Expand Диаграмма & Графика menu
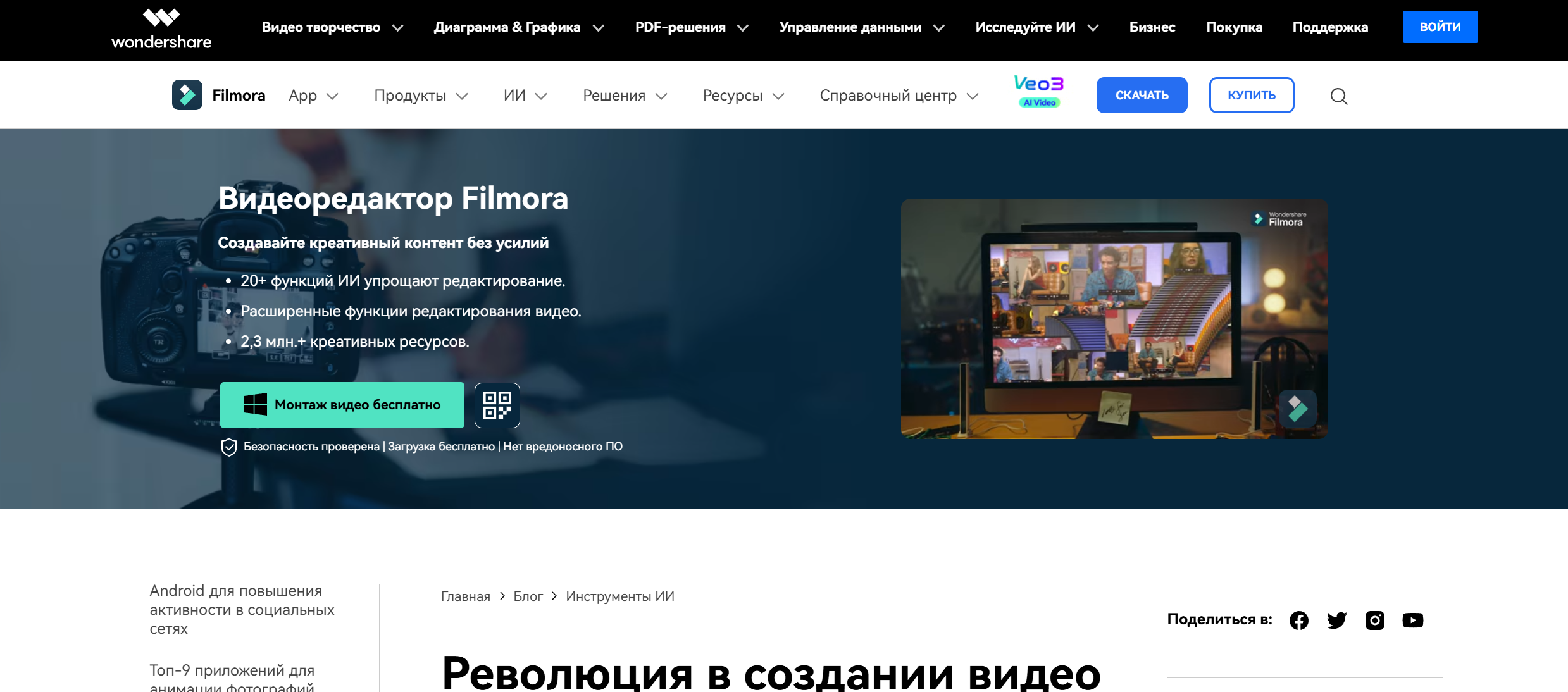Screen dimensions: 1568x692 pyautogui.click(x=519, y=27)
